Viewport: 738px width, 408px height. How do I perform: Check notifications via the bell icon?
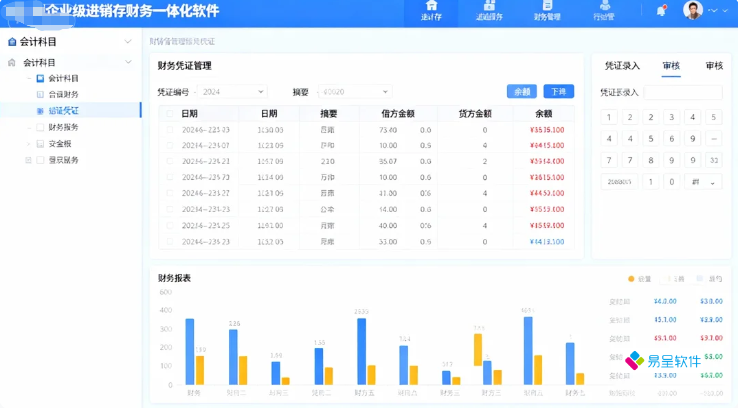click(661, 10)
